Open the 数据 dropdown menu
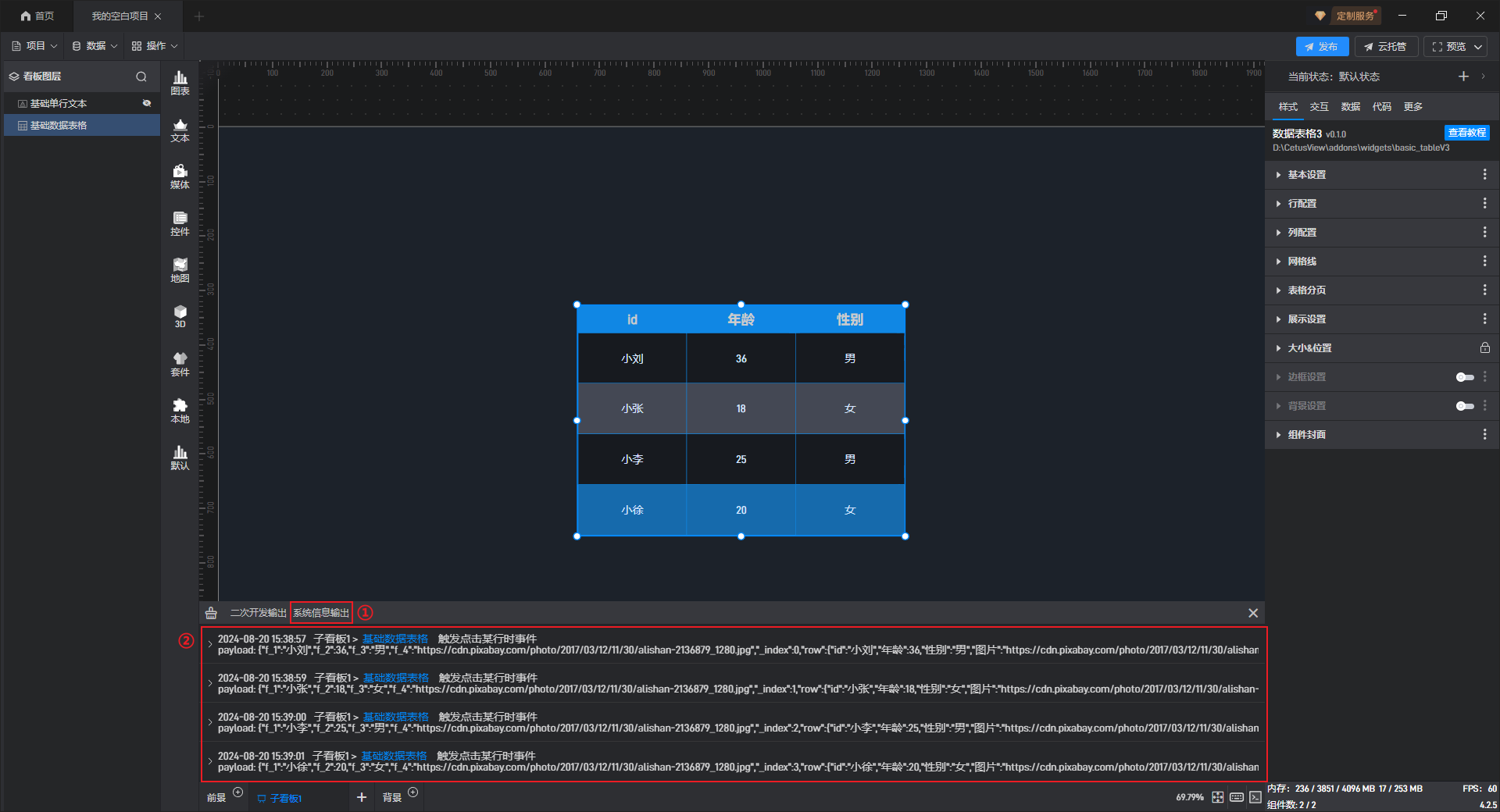 tap(95, 46)
